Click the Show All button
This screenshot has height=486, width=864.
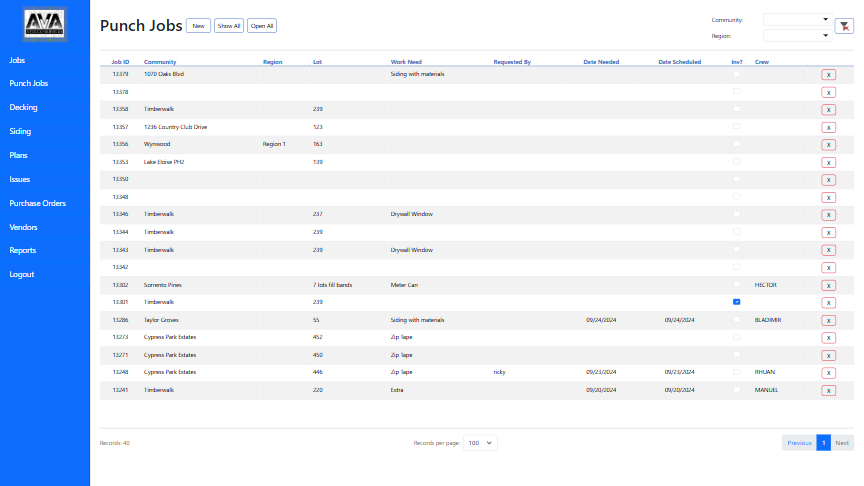(x=229, y=26)
